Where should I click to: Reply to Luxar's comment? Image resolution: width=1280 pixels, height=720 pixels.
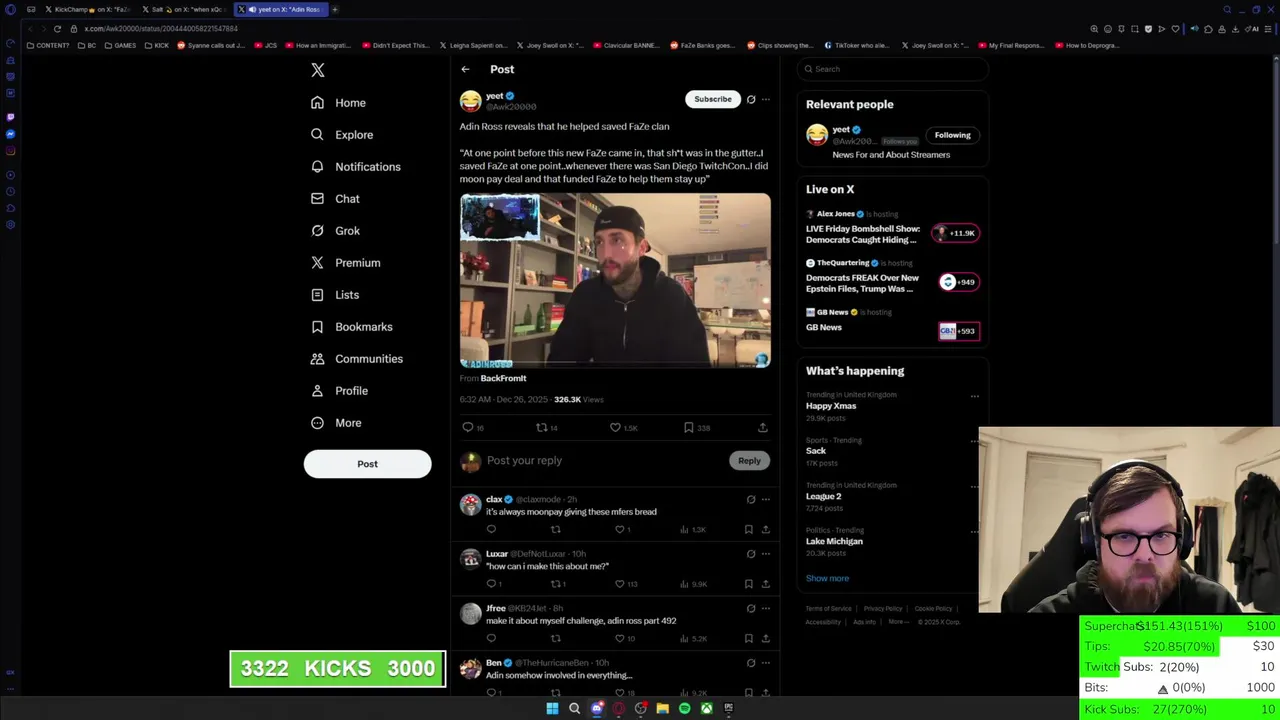pyautogui.click(x=491, y=584)
